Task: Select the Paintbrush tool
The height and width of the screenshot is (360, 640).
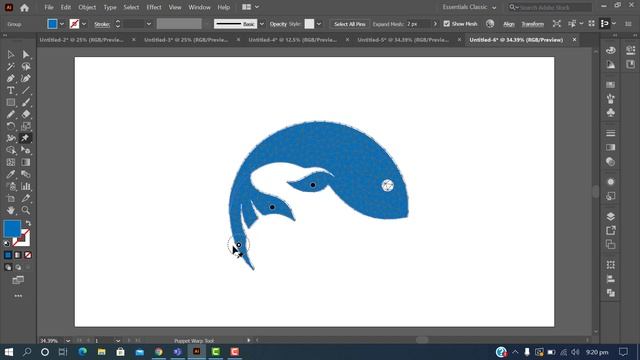Action: point(26,102)
